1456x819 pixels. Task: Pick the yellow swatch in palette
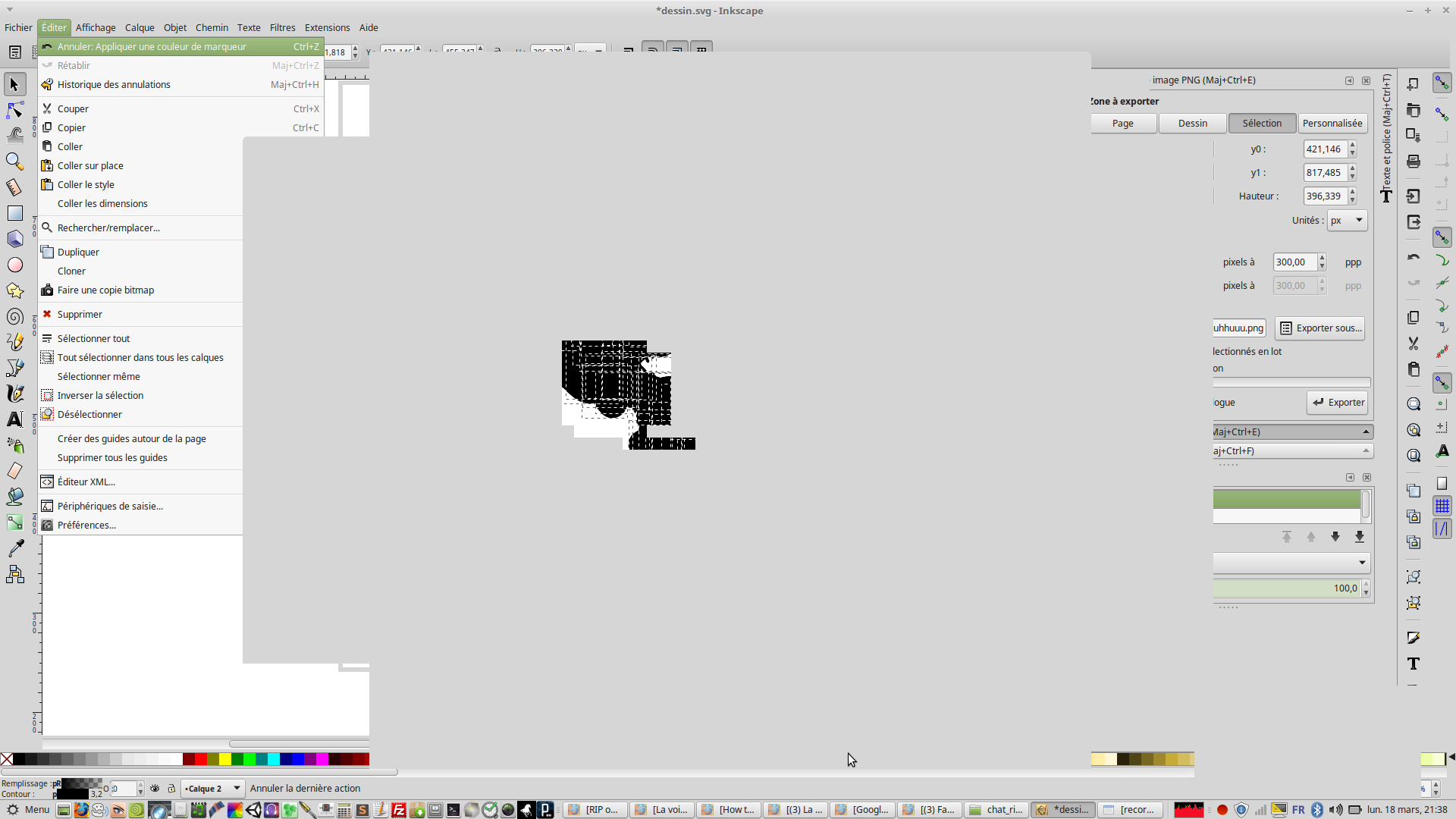click(x=225, y=759)
